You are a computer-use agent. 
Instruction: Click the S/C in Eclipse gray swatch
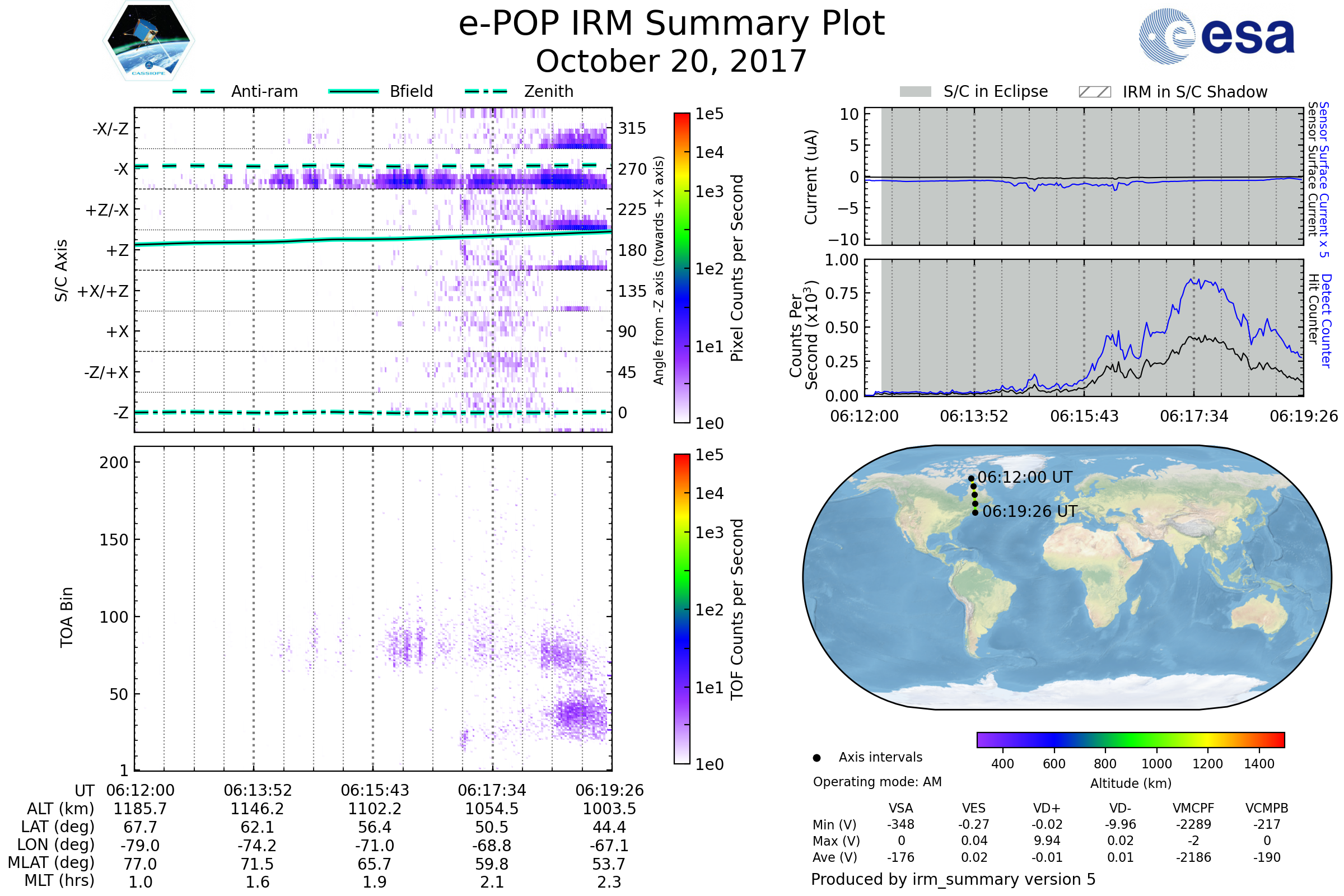[915, 92]
